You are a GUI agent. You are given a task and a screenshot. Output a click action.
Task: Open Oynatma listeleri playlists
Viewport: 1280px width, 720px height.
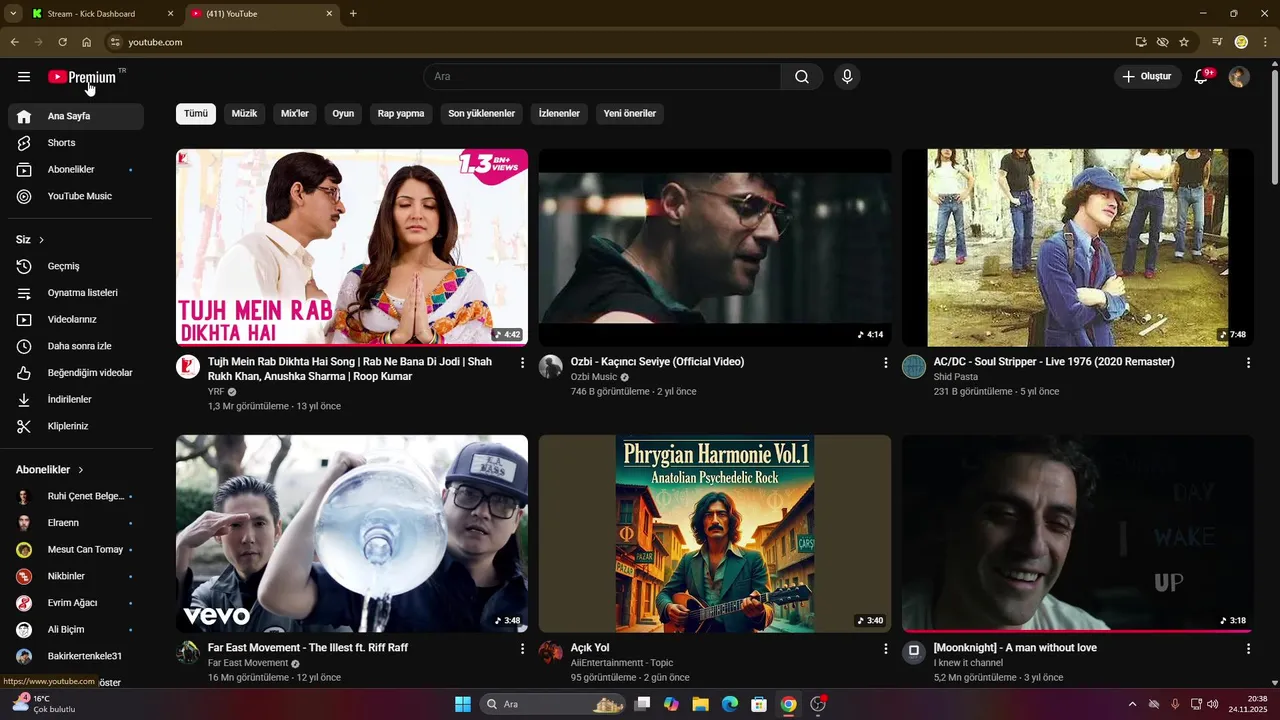pos(76,293)
